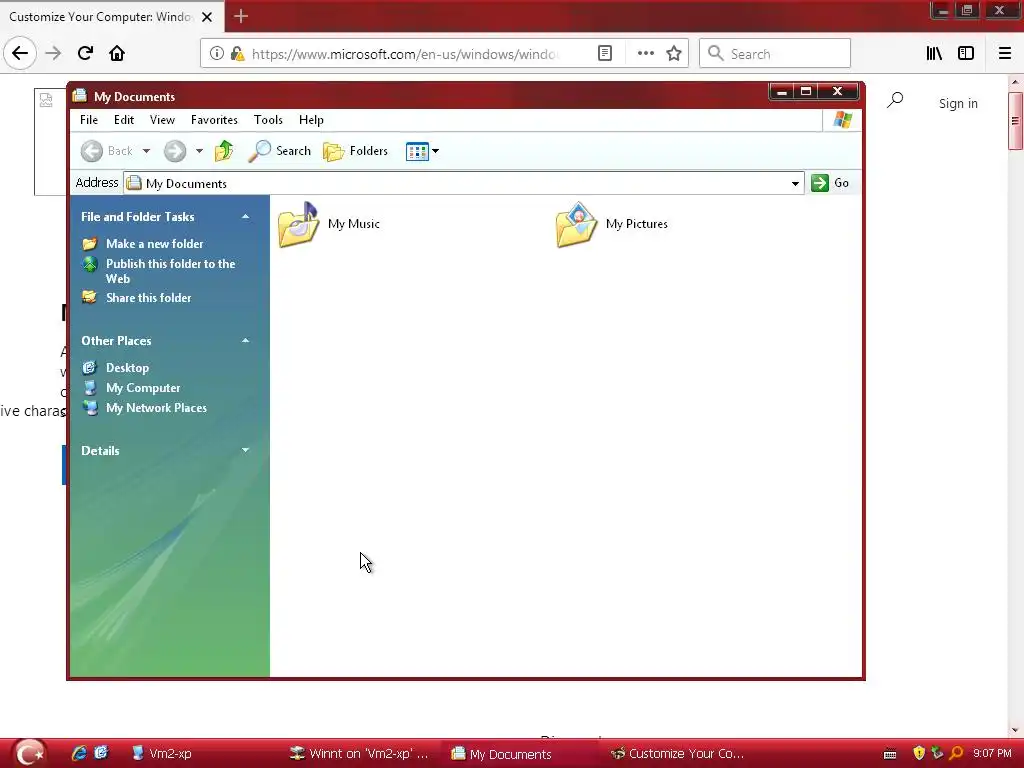Switch to Customize Your Co... taskbar button
Viewport: 1024px width, 768px height.
click(x=680, y=754)
